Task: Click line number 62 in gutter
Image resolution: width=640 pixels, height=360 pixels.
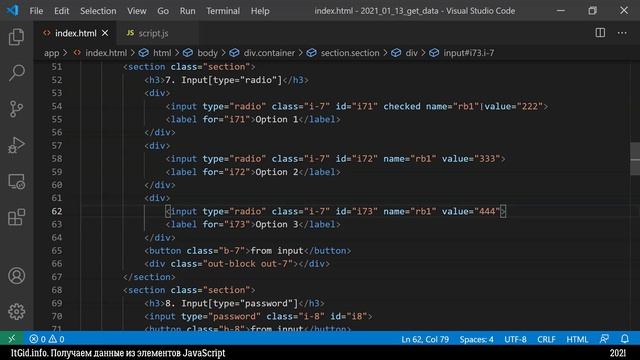Action: [x=57, y=211]
